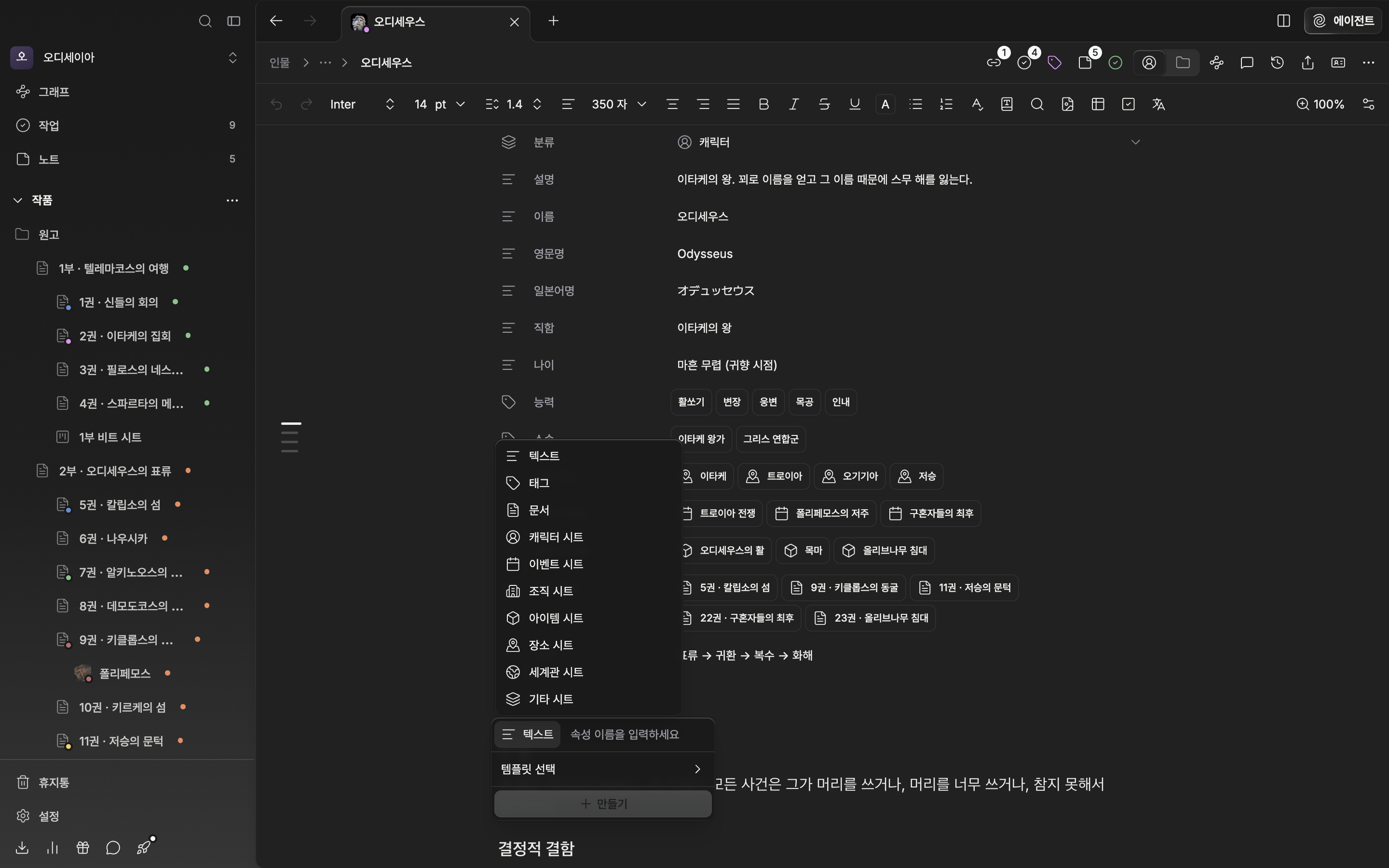Viewport: 1389px width, 868px height.
Task: Toggle the left sidebar panel icon
Action: (233, 21)
